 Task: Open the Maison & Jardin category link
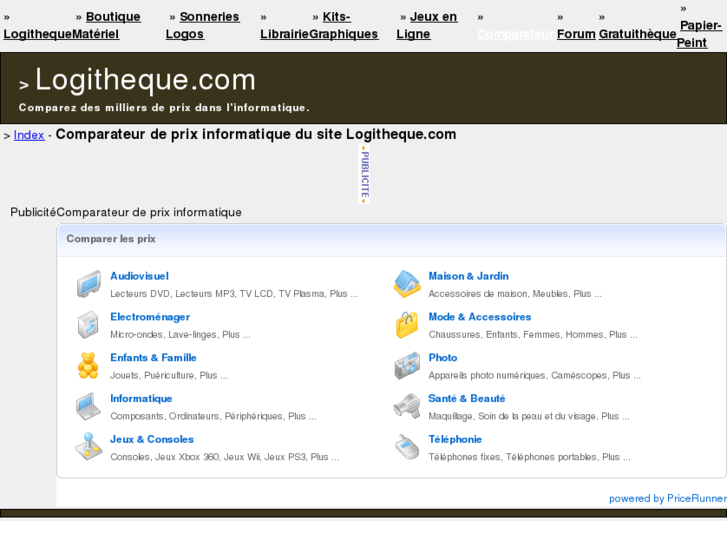pyautogui.click(x=468, y=276)
